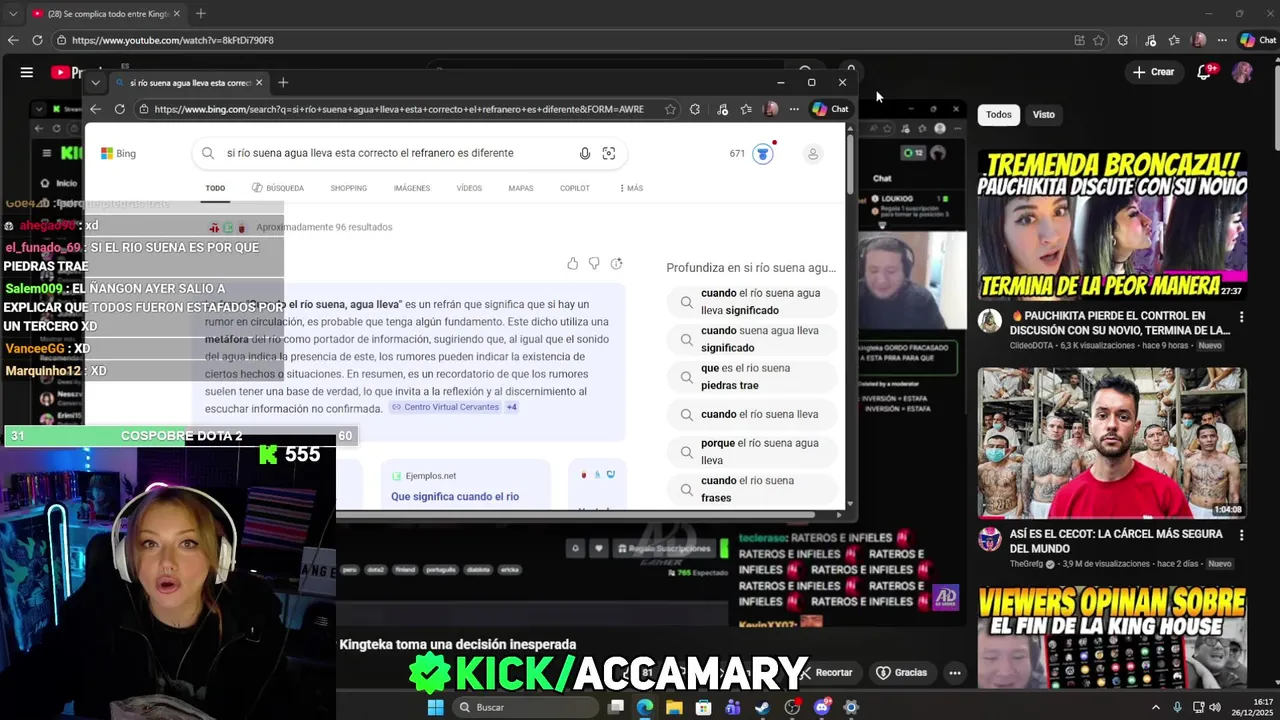
Task: Open more actions three dots beside Gracias
Action: 955,673
